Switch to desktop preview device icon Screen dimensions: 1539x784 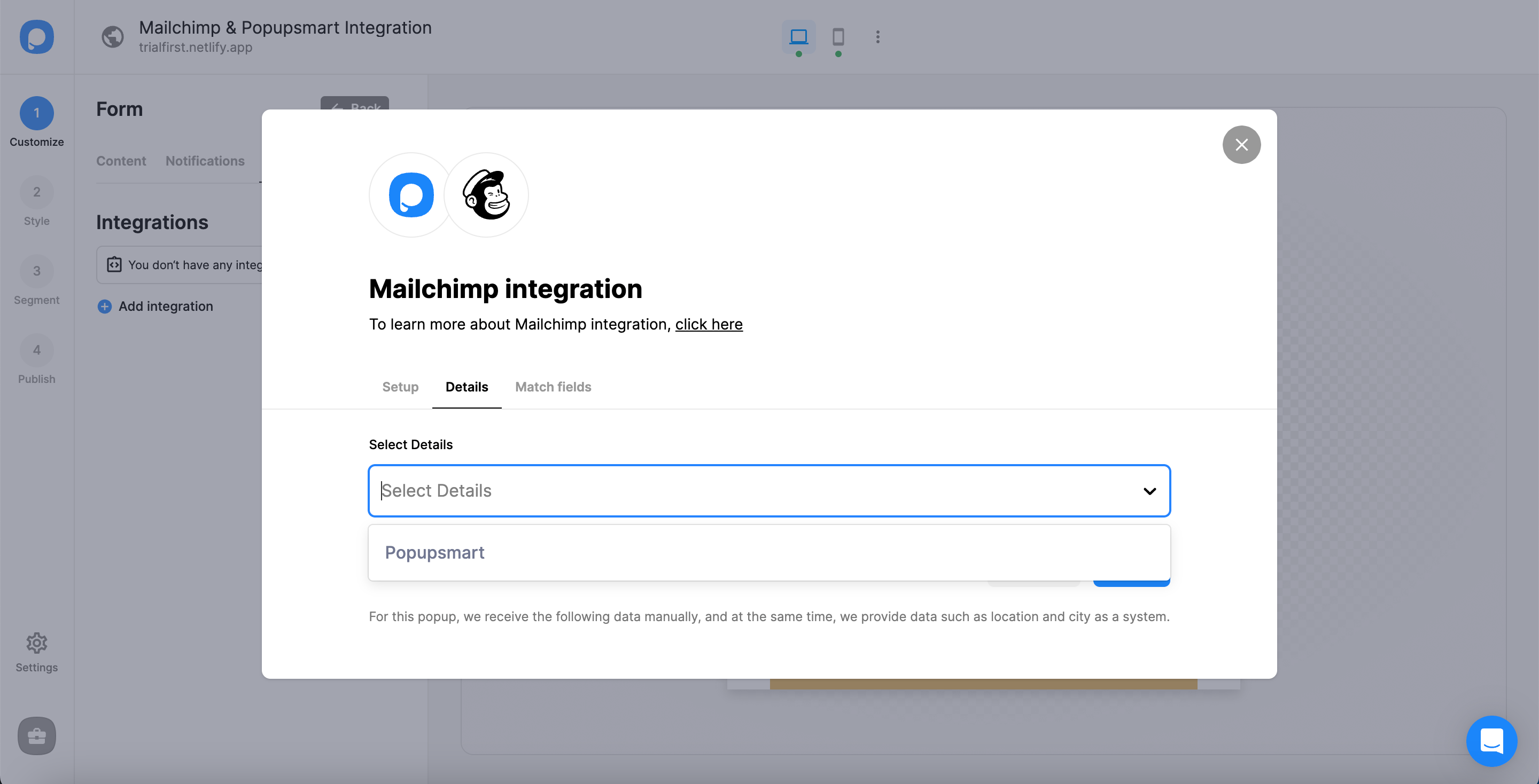[798, 36]
